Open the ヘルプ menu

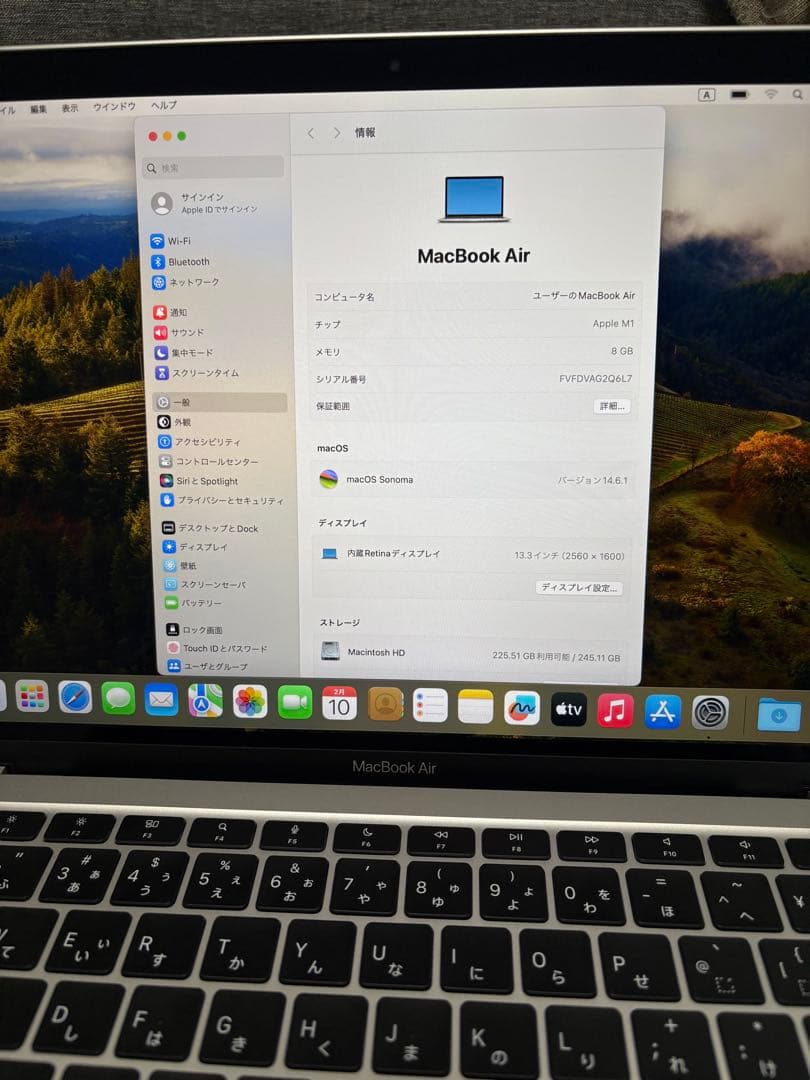coord(165,105)
